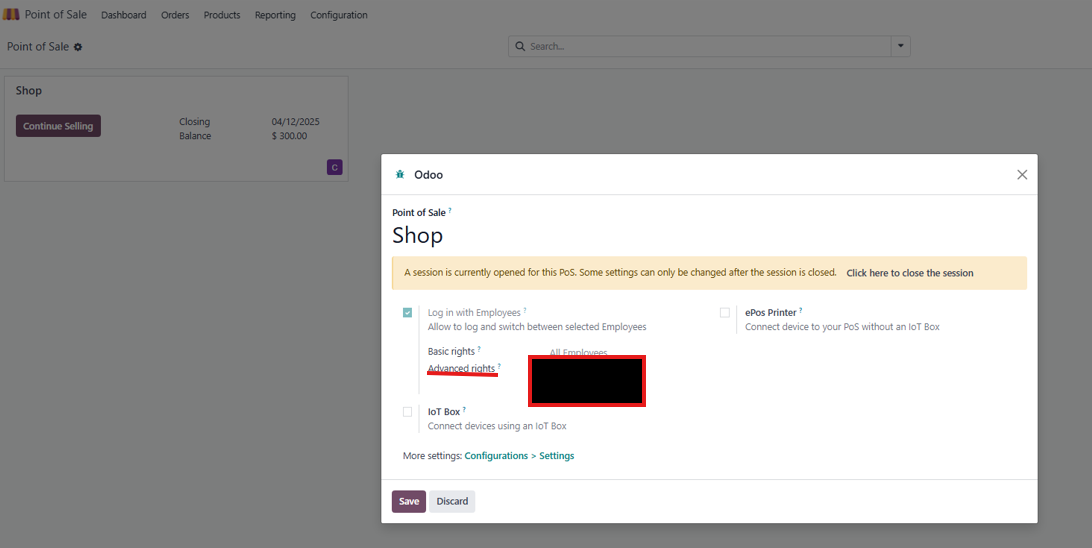Close the Odoo dialog with X
This screenshot has height=548, width=1092.
1022,175
